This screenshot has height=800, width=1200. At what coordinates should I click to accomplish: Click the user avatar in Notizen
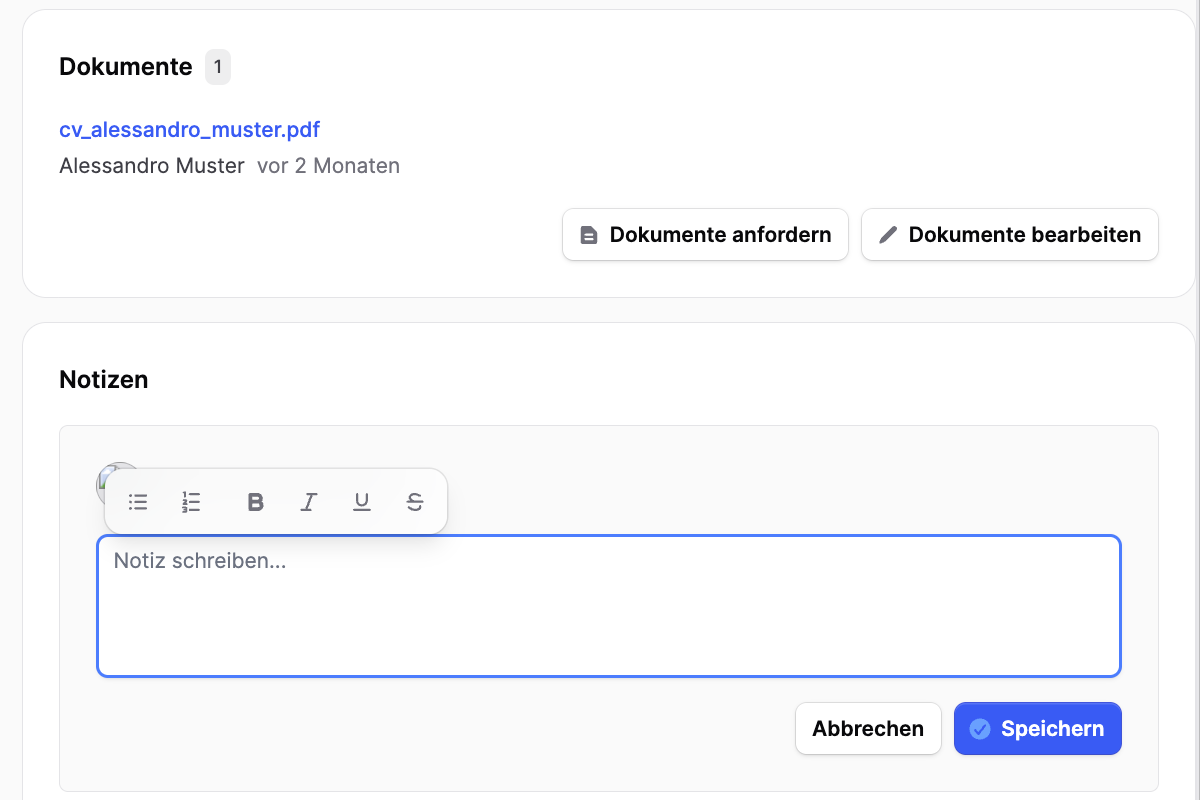click(103, 477)
